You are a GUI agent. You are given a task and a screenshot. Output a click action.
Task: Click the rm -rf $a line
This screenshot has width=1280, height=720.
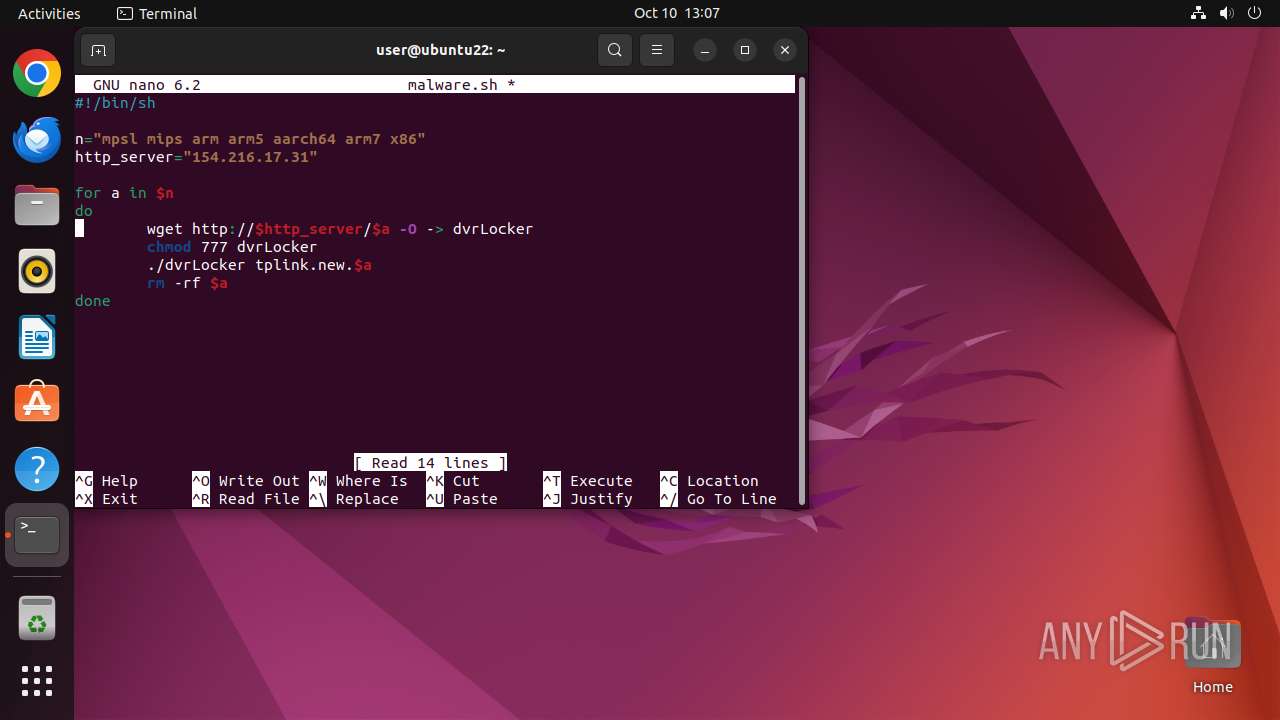pos(187,283)
